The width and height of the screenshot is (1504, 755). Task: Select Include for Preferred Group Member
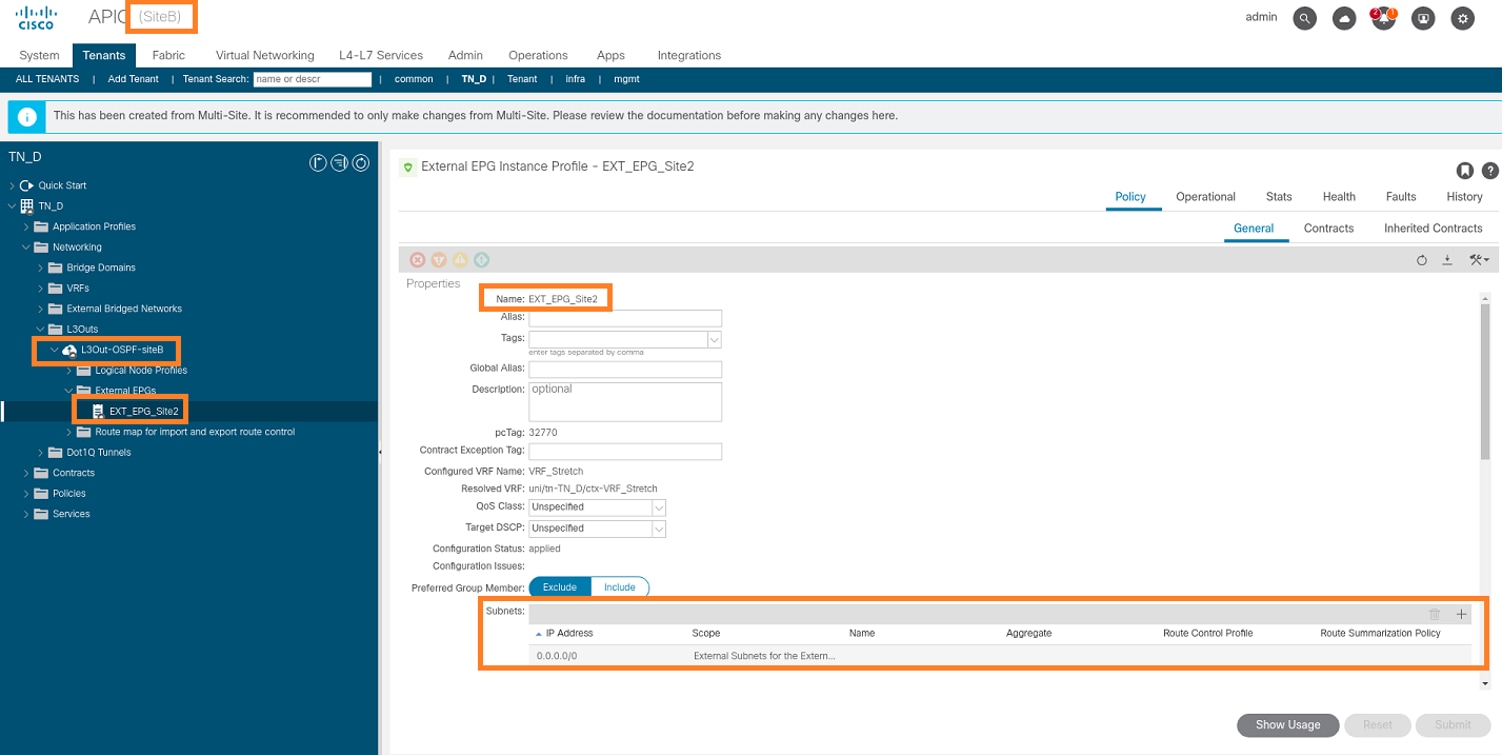tap(620, 588)
